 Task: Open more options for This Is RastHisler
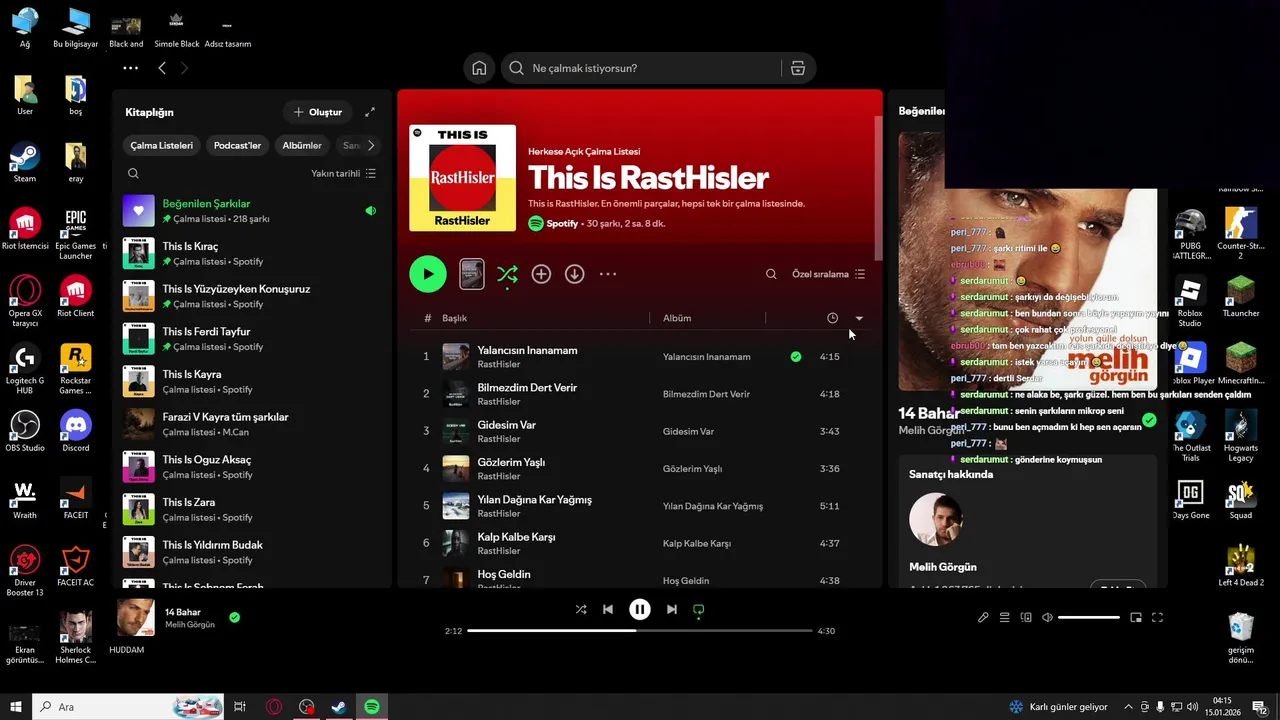(x=608, y=274)
